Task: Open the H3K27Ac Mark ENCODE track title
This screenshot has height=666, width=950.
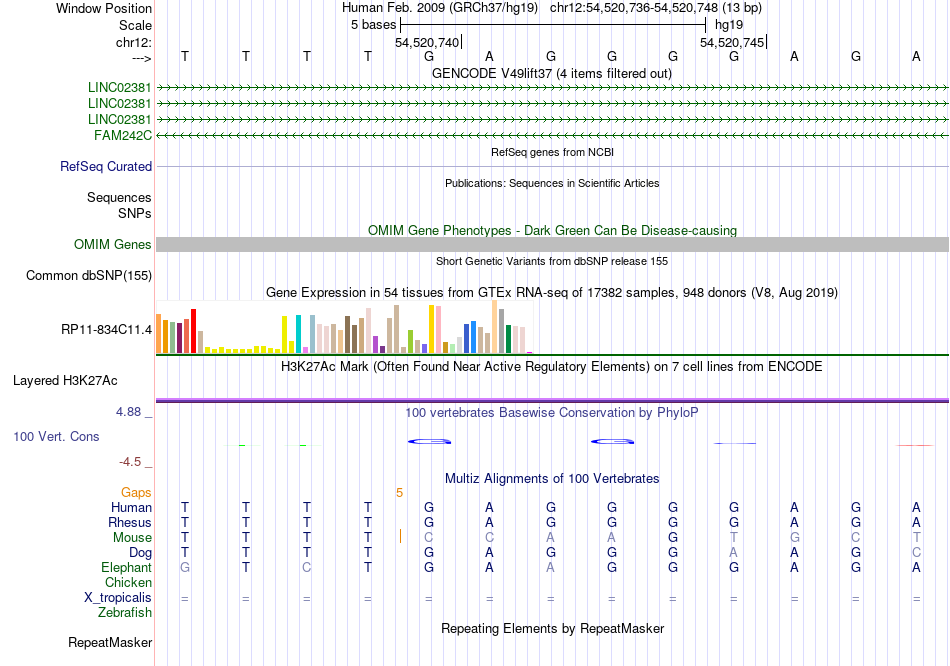Action: [x=552, y=367]
